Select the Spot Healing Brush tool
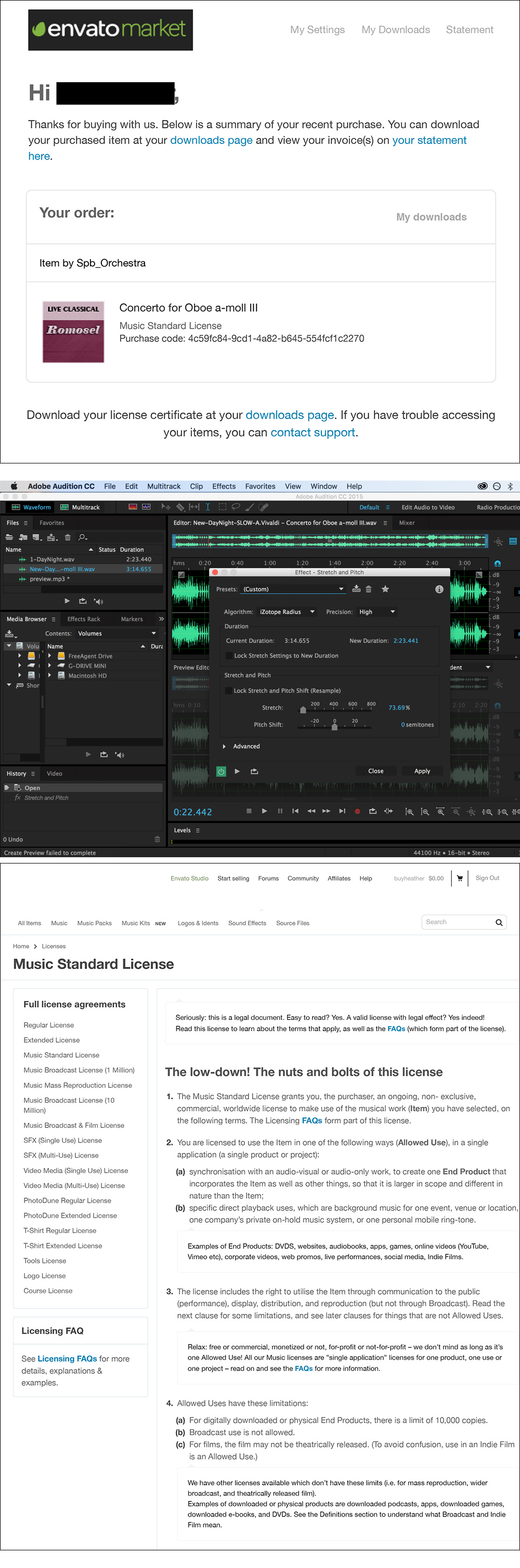The width and height of the screenshot is (520, 1568). [264, 507]
